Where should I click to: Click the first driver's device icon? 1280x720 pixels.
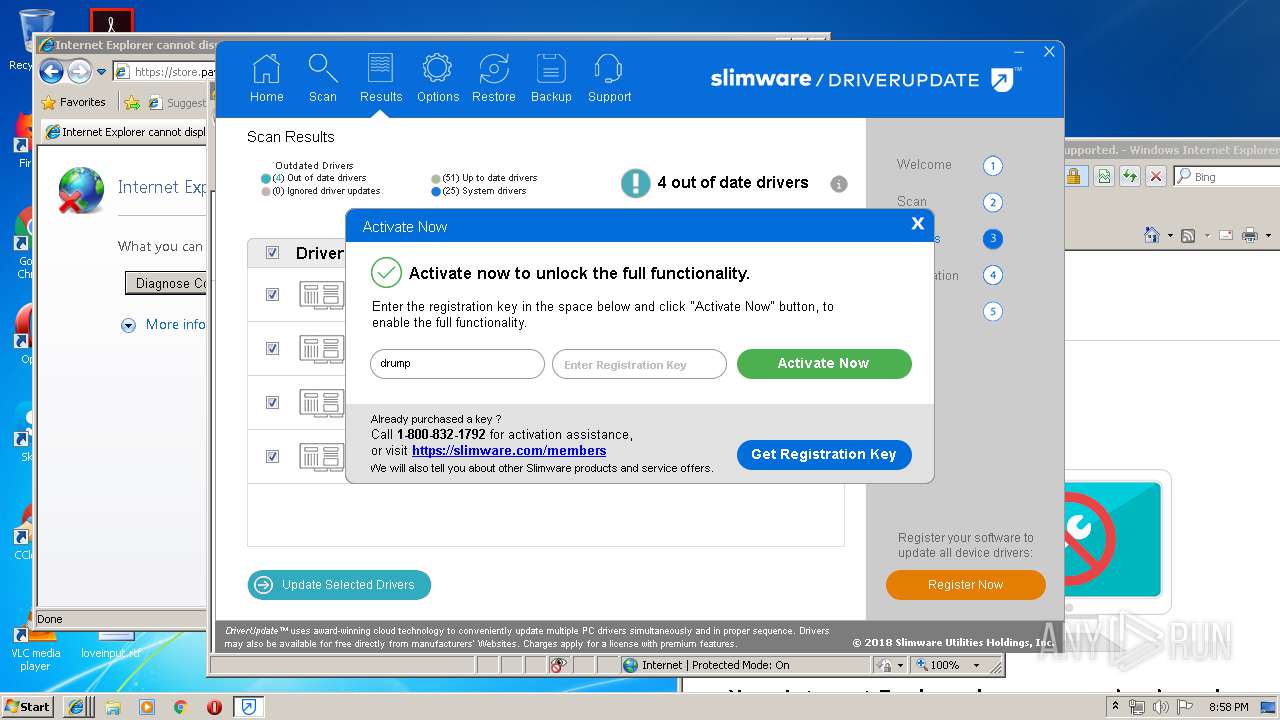(322, 295)
